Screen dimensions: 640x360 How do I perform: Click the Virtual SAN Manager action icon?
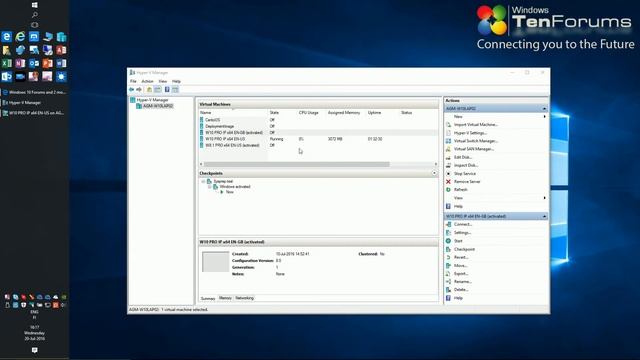point(448,149)
